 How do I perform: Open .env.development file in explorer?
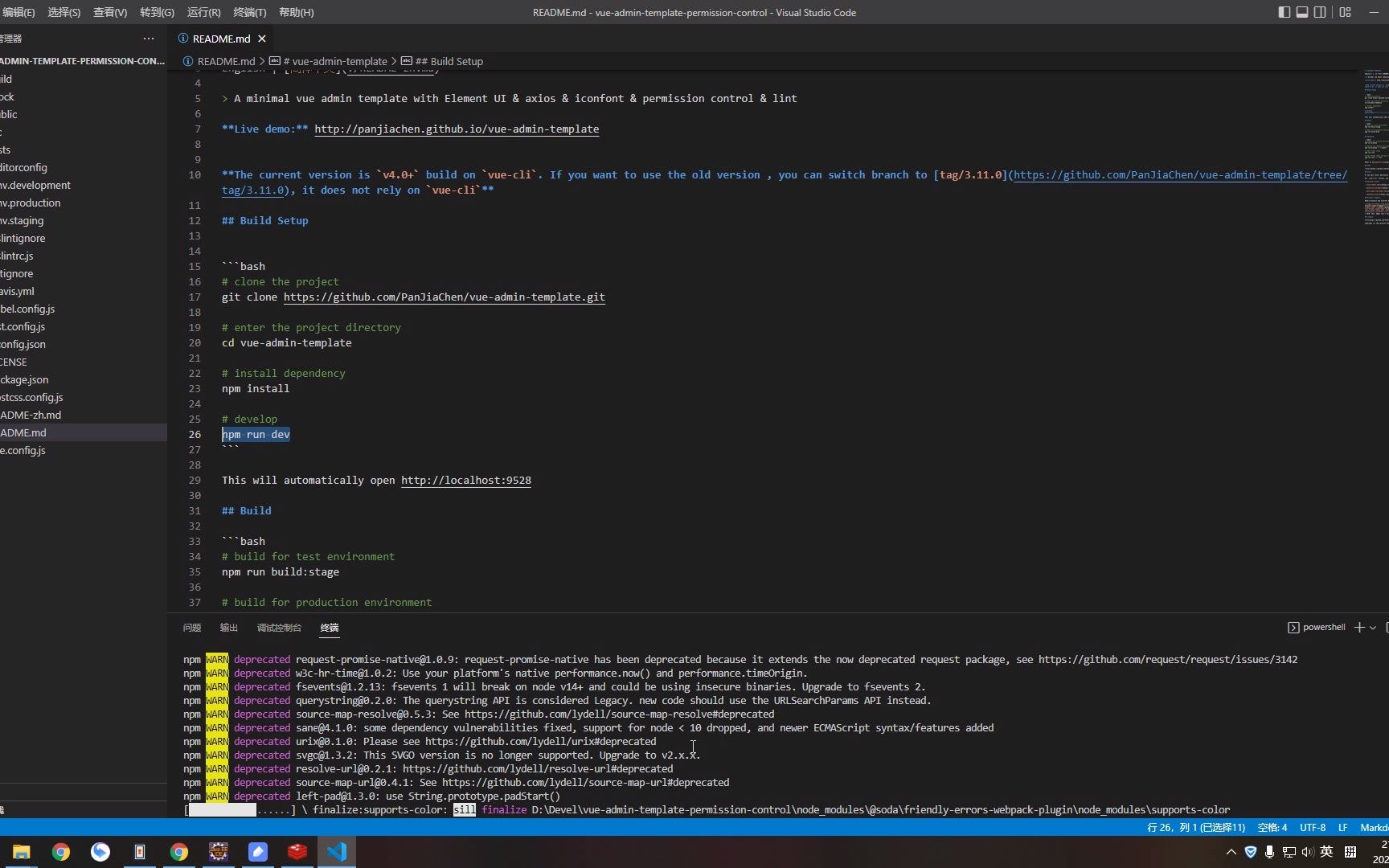tap(84, 185)
